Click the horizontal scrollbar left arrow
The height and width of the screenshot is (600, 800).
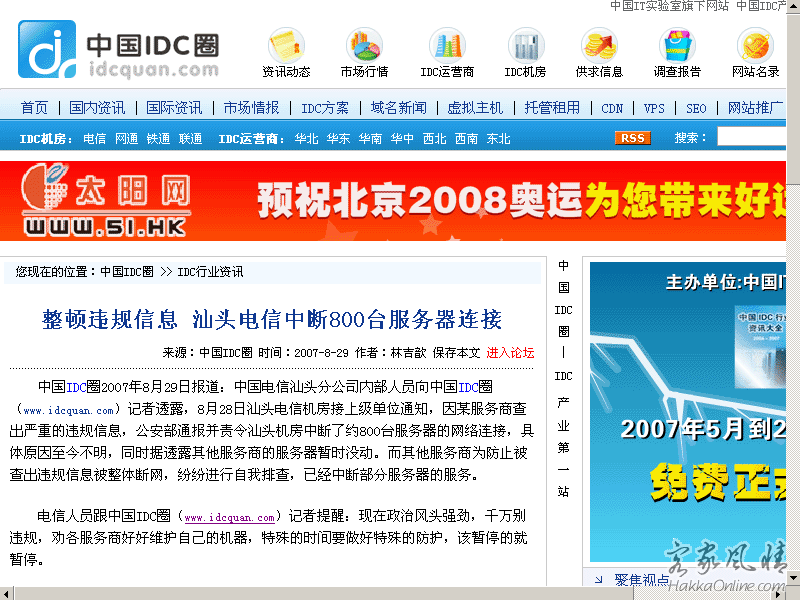tap(6, 594)
